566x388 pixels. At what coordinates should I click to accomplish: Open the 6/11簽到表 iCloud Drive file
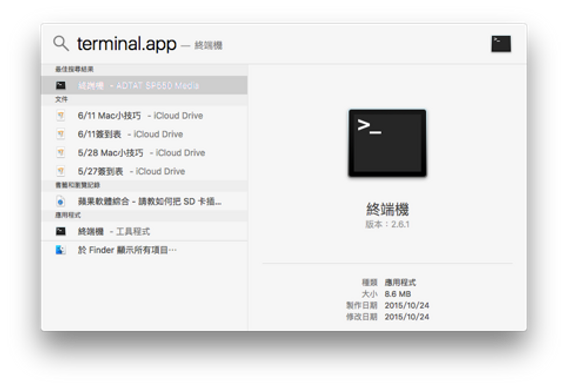(x=144, y=134)
